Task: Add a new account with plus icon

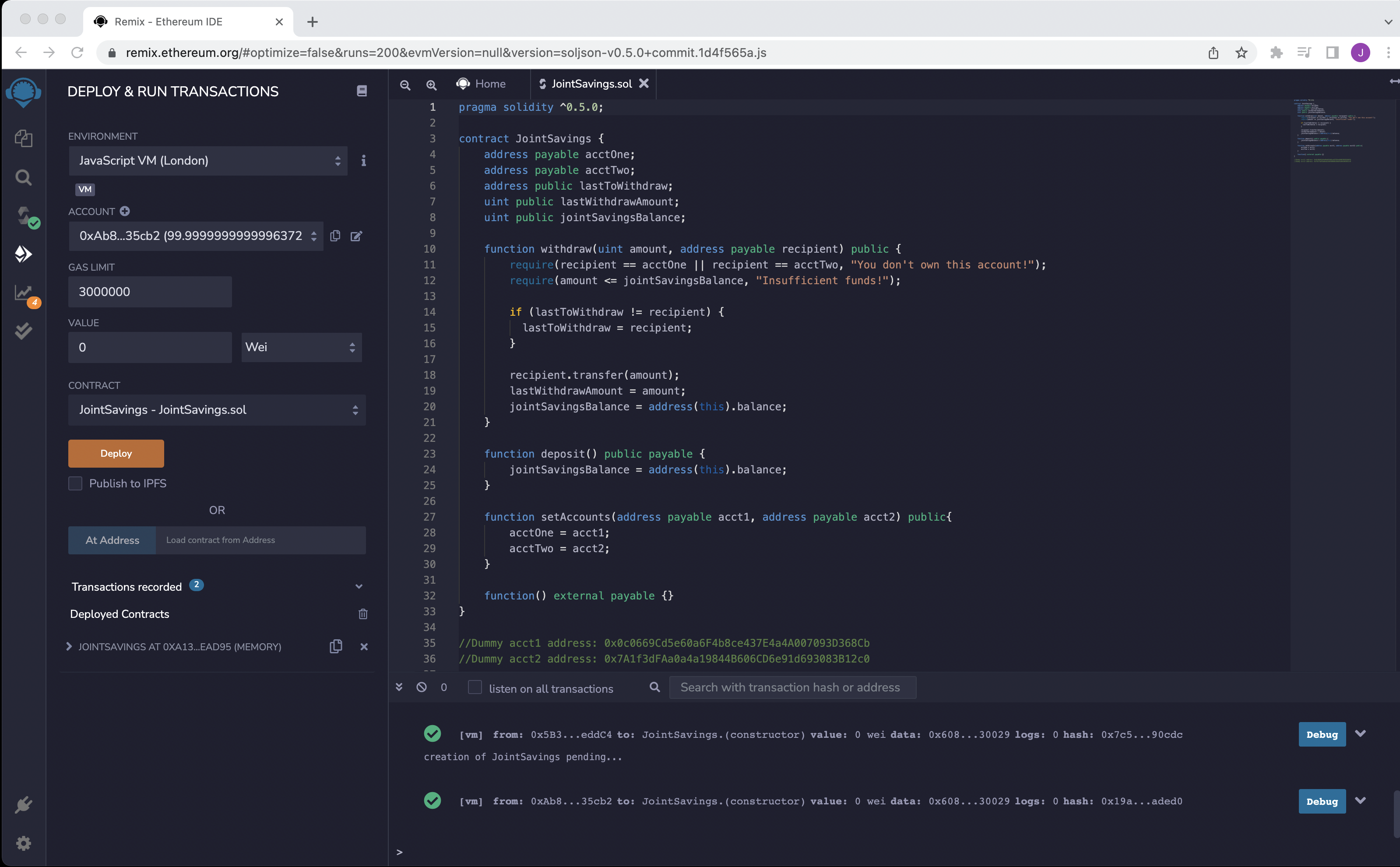Action: pos(124,211)
